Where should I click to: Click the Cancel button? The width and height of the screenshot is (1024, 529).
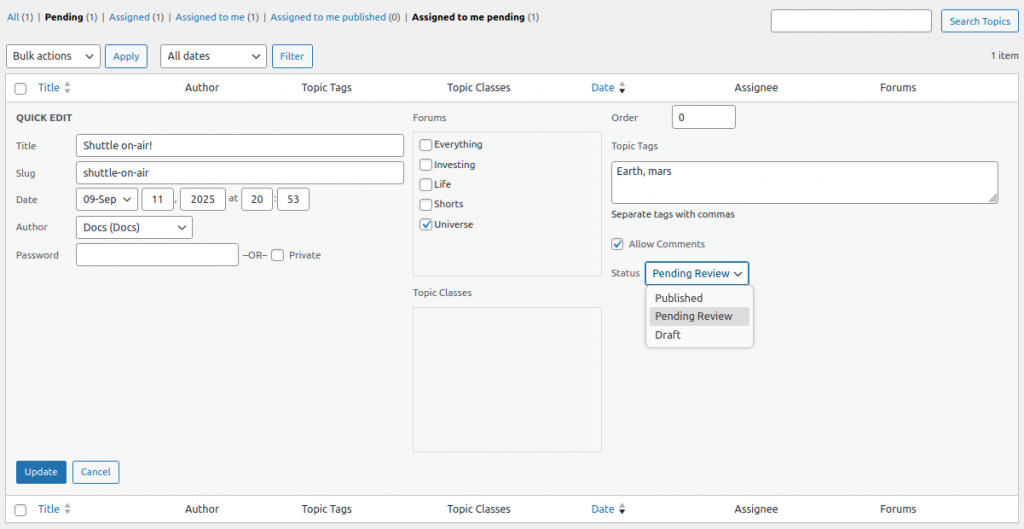pyautogui.click(x=96, y=472)
